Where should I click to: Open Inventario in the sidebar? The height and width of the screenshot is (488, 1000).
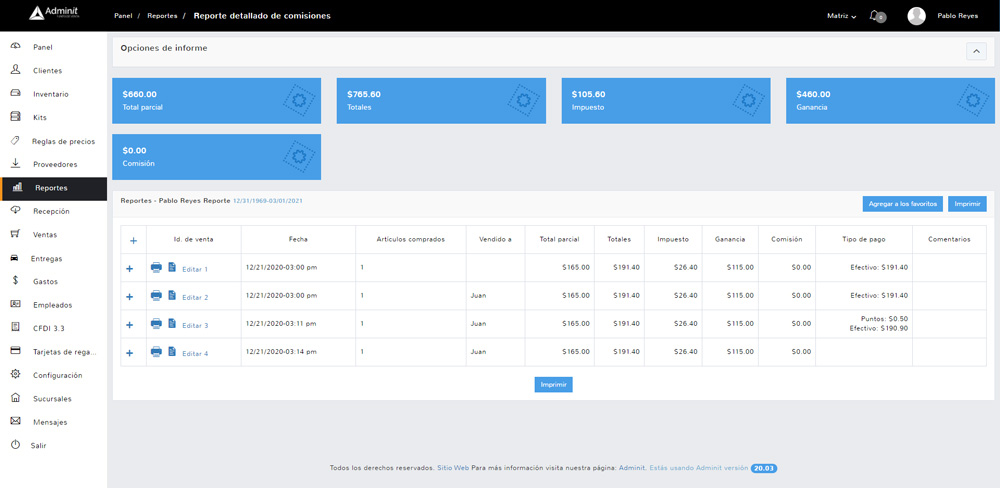pos(50,94)
